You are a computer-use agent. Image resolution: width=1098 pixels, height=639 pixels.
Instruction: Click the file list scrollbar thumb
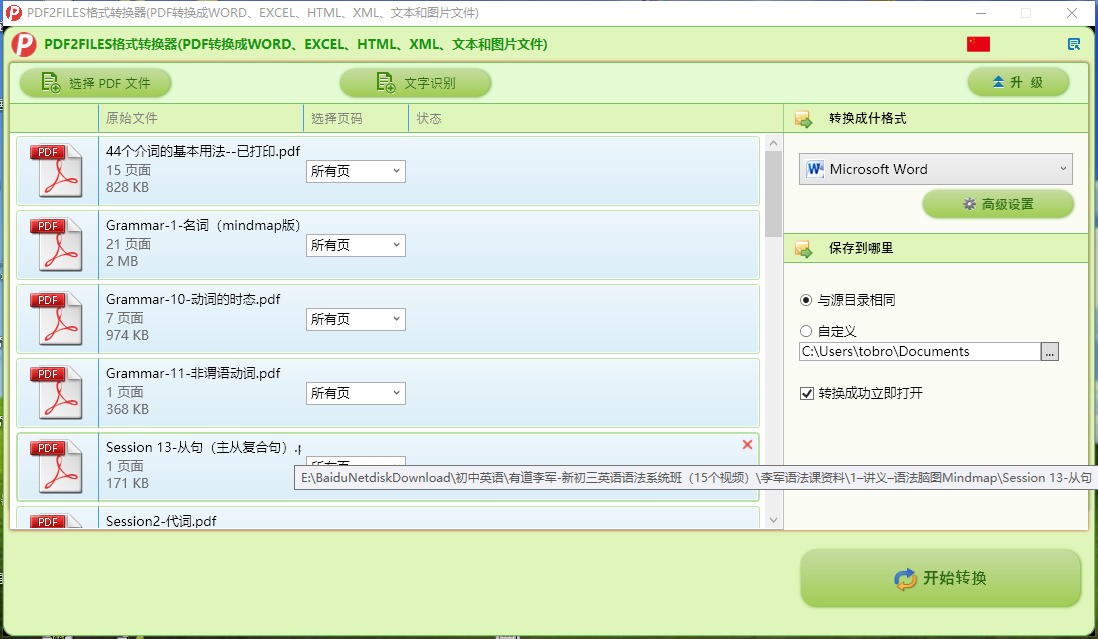click(773, 194)
